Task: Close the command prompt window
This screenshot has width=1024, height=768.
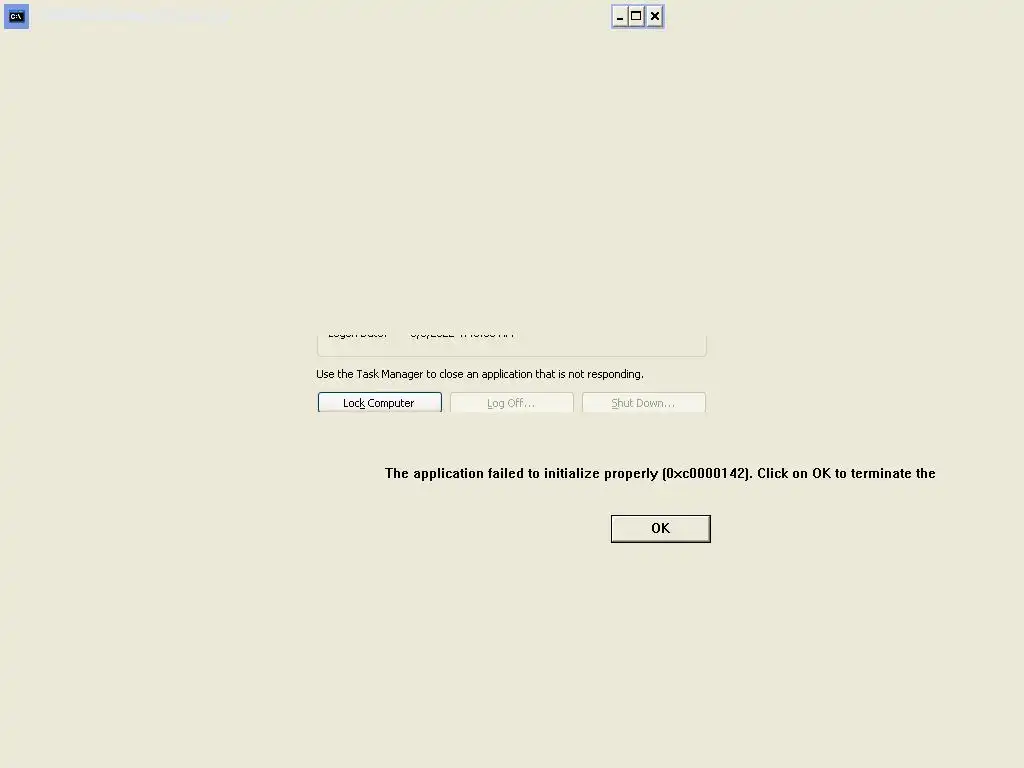Action: pos(654,16)
